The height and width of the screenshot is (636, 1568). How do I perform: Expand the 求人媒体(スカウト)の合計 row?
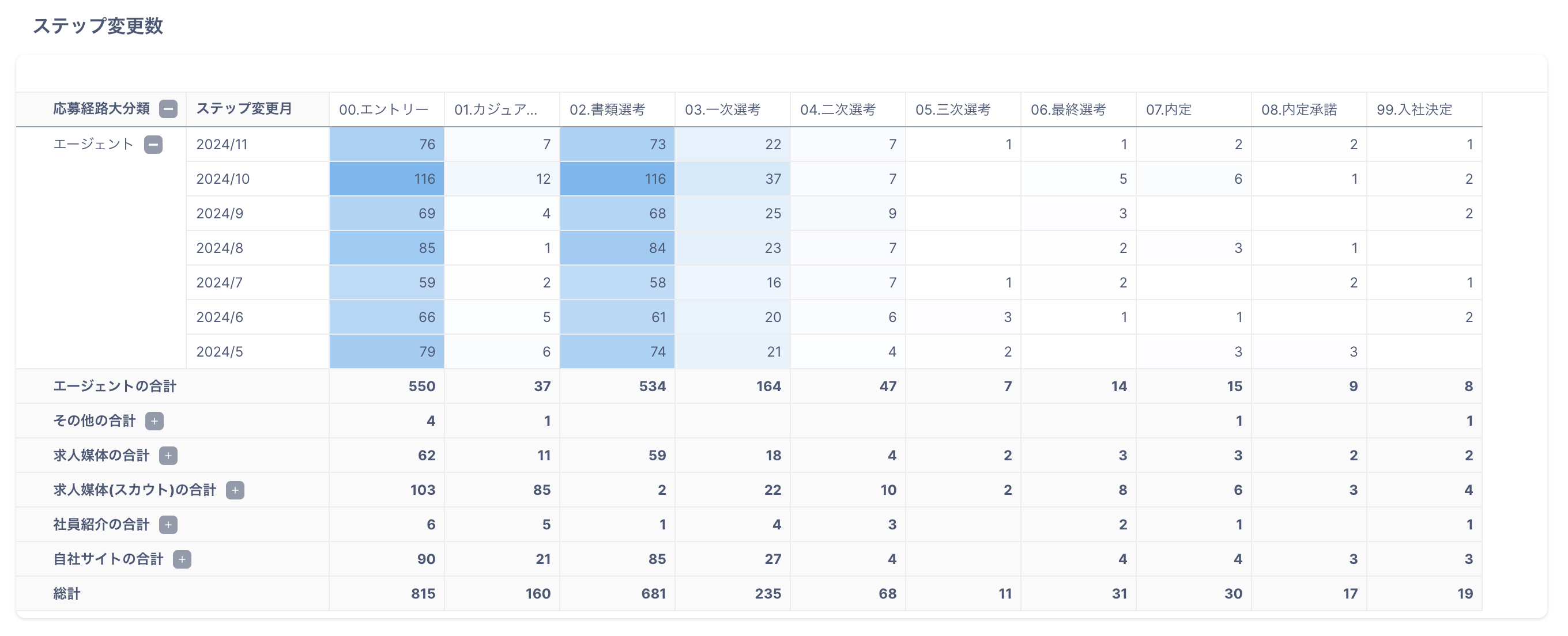point(235,490)
